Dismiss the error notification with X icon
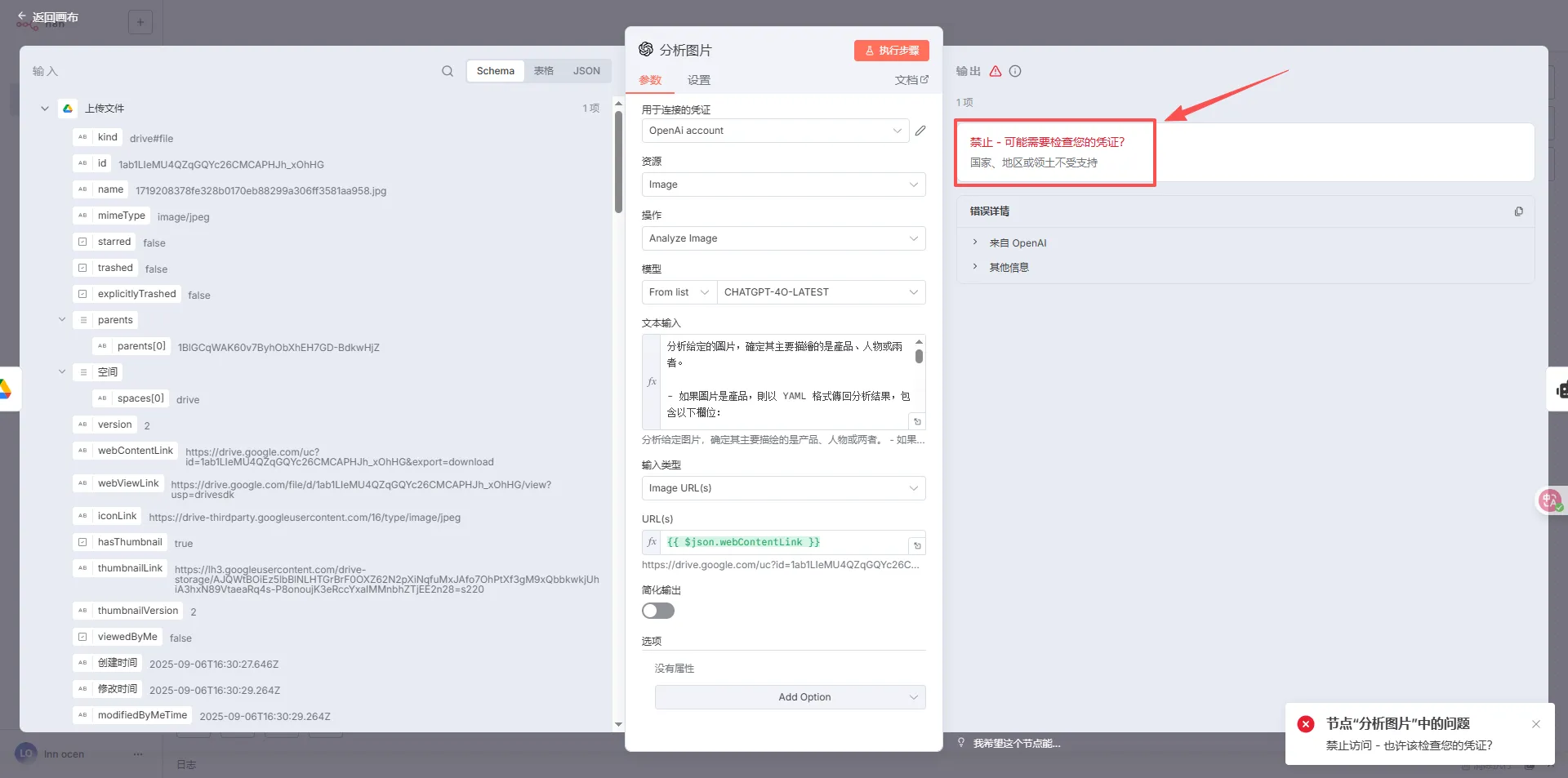Screen dimensions: 1568x778 point(1535,724)
